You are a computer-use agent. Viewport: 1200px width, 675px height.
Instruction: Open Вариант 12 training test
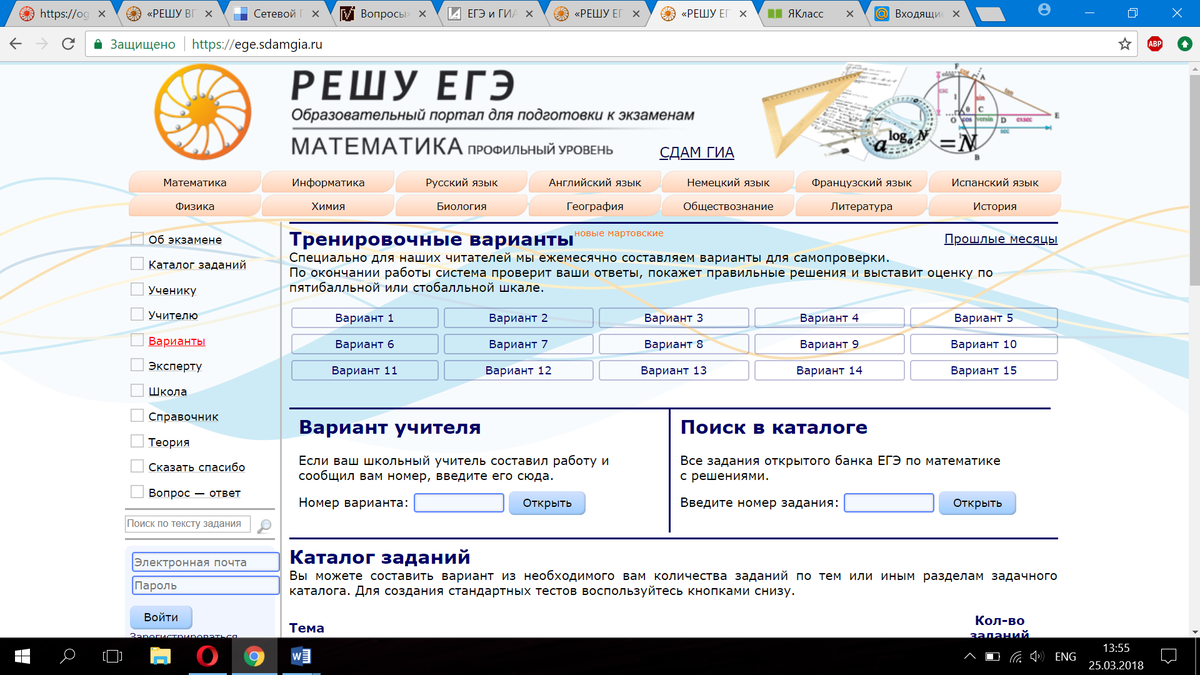point(518,370)
